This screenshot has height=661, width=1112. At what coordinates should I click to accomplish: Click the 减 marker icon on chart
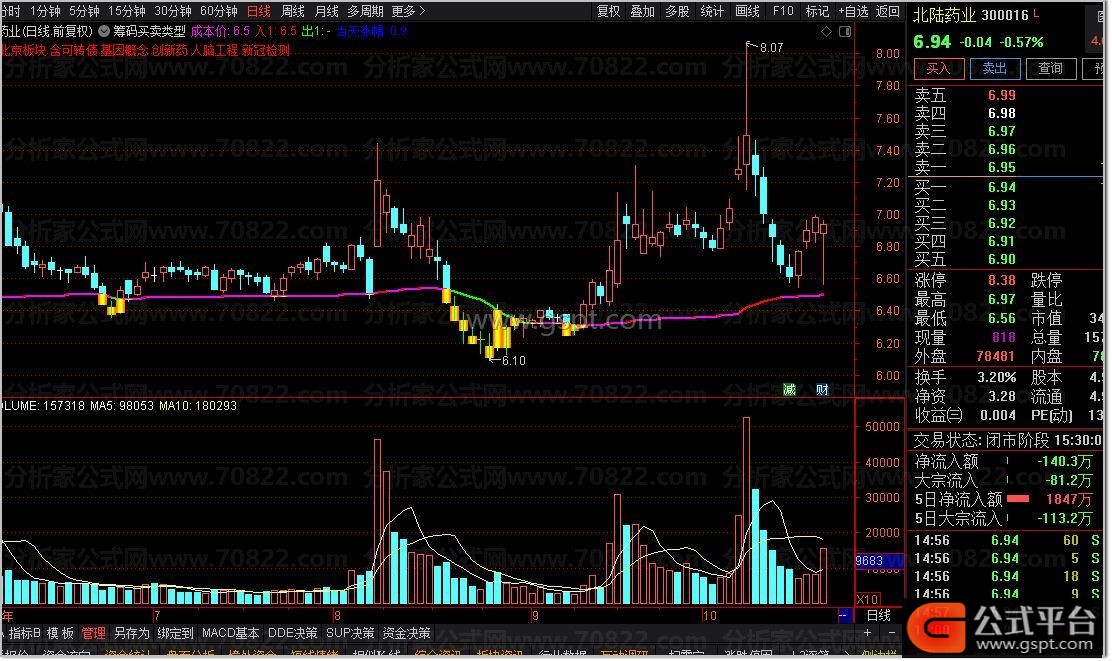click(x=789, y=389)
